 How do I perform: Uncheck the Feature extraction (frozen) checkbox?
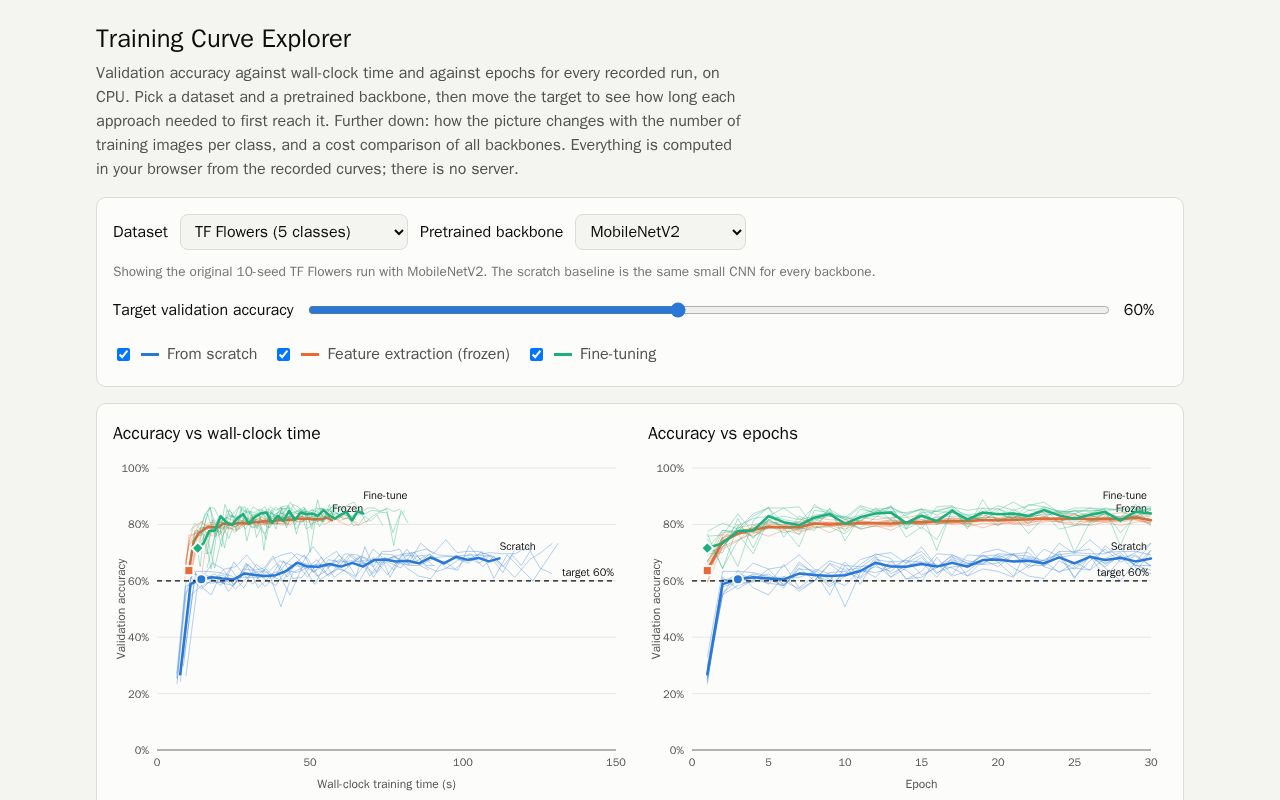[x=283, y=354]
